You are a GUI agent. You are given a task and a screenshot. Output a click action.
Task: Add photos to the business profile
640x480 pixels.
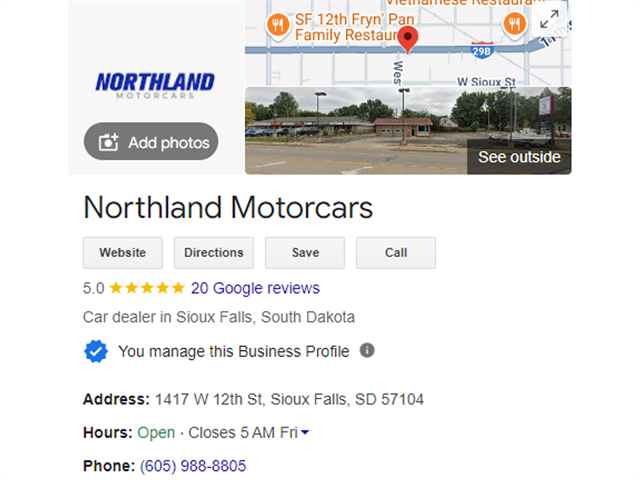(151, 142)
